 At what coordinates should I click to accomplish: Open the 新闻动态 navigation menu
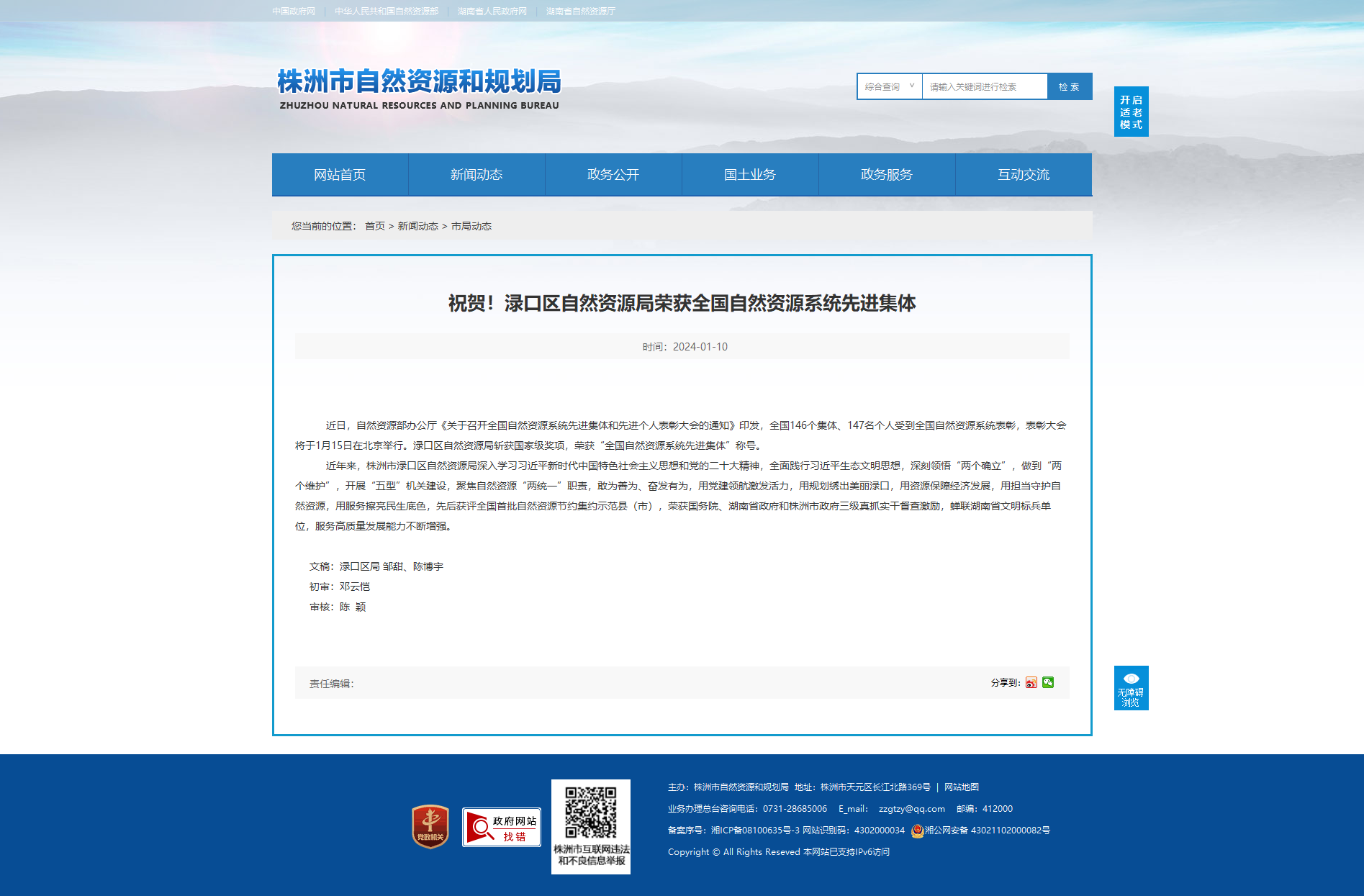coord(477,174)
